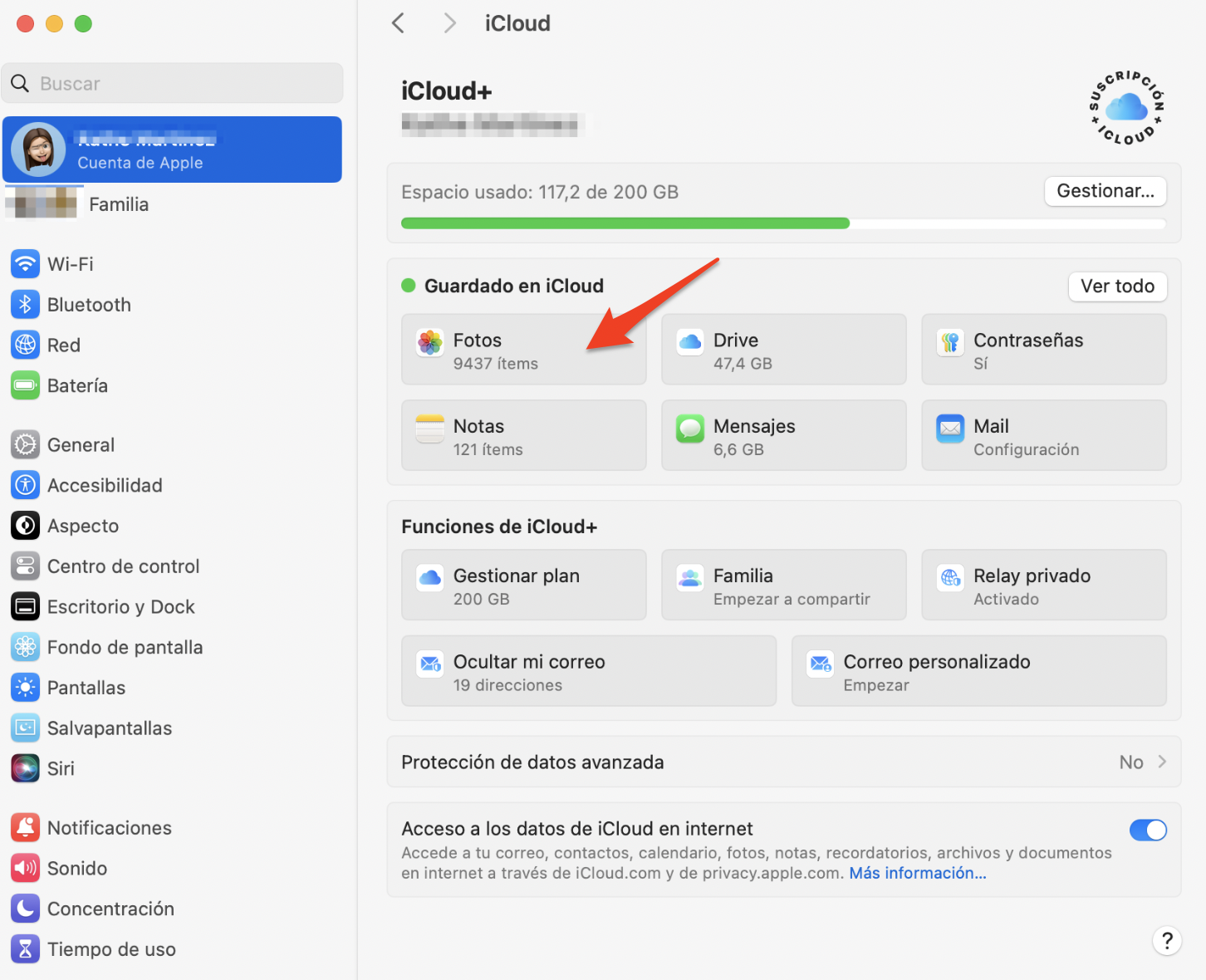Screen dimensions: 1206x980
Task: Open Centro de control icon
Action: point(25,566)
